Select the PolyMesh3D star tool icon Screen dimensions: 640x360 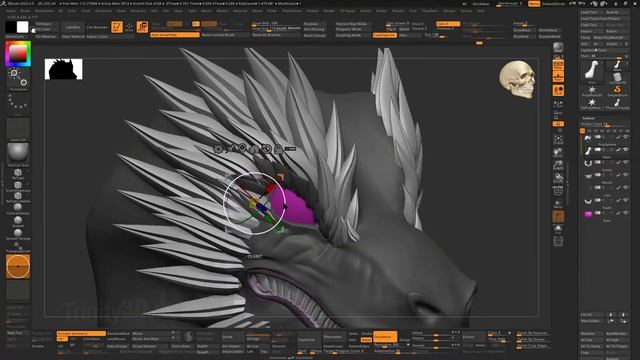pyautogui.click(x=592, y=91)
